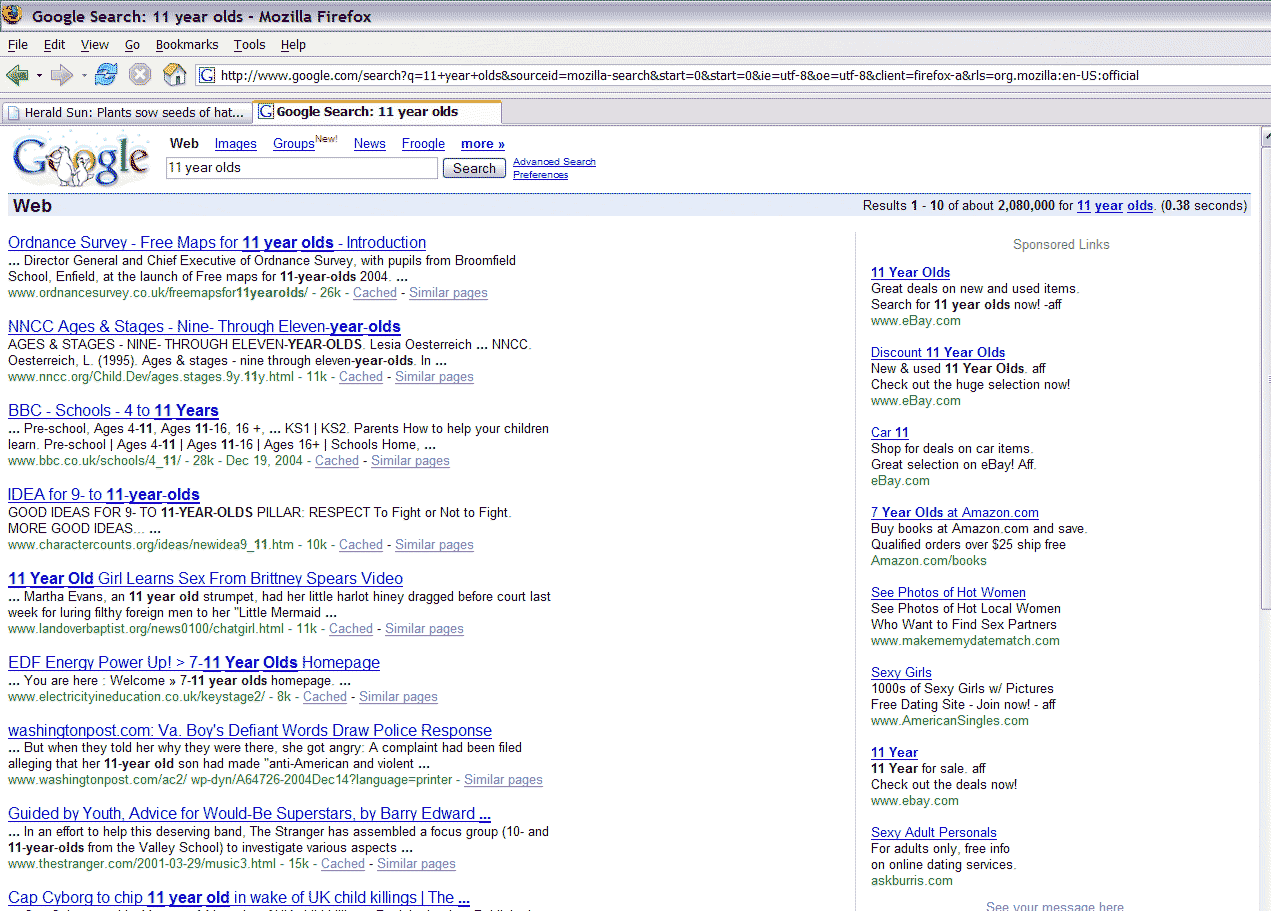The image size is (1271, 911).
Task: Open Ordnance Survey Free Maps result
Action: (x=217, y=243)
